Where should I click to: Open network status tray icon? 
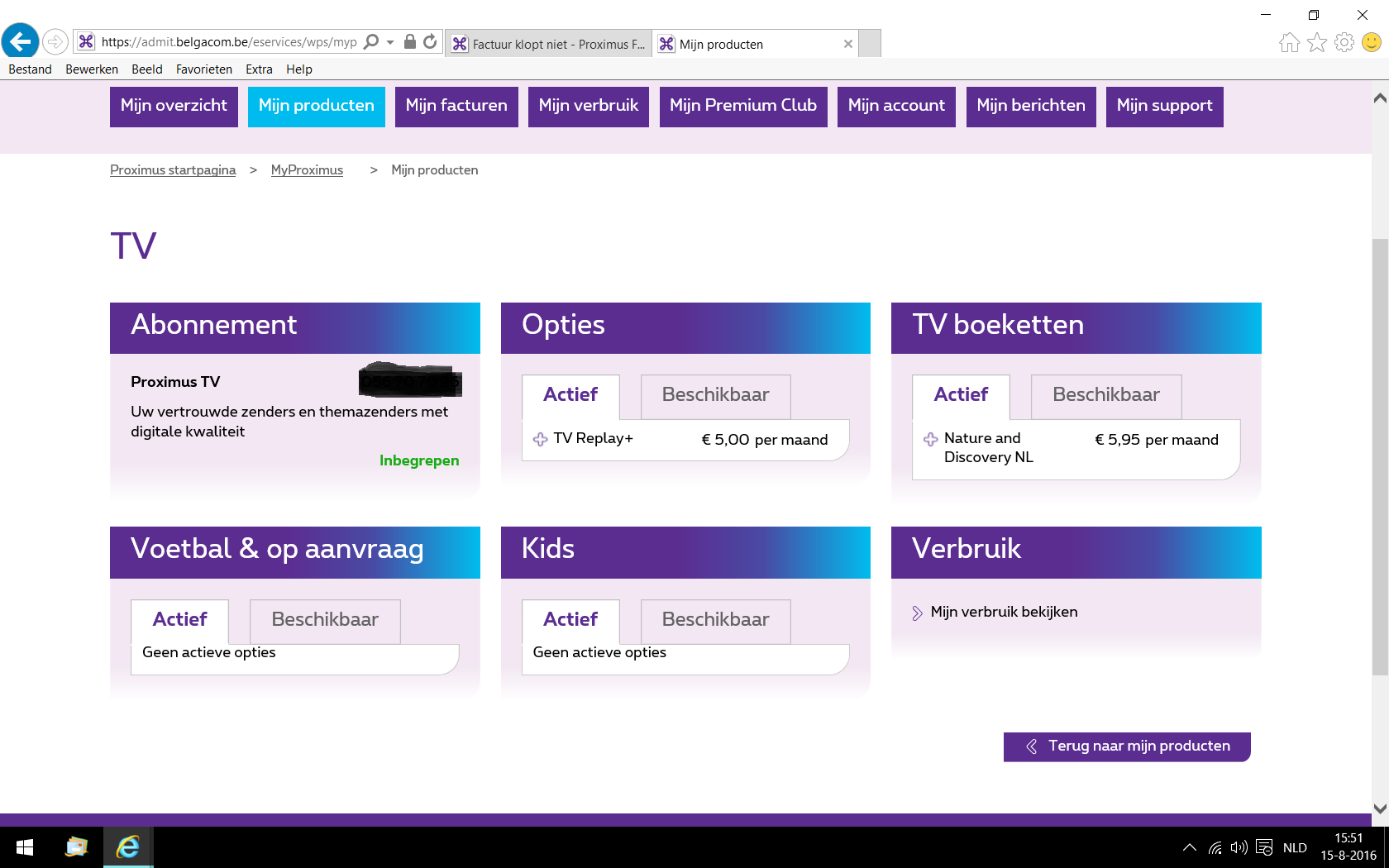[1215, 847]
